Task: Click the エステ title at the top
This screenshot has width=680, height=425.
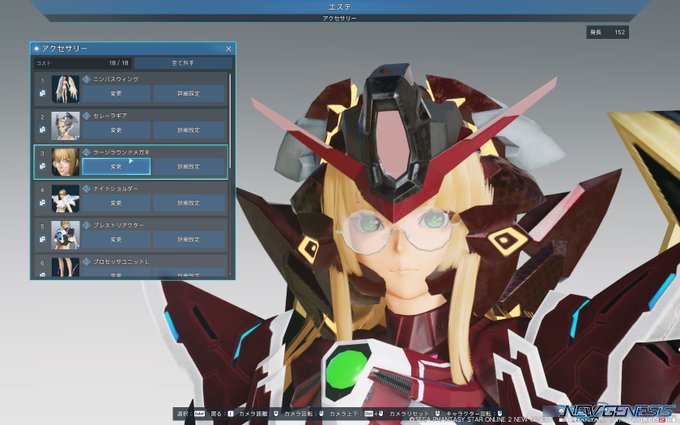Action: click(x=340, y=7)
